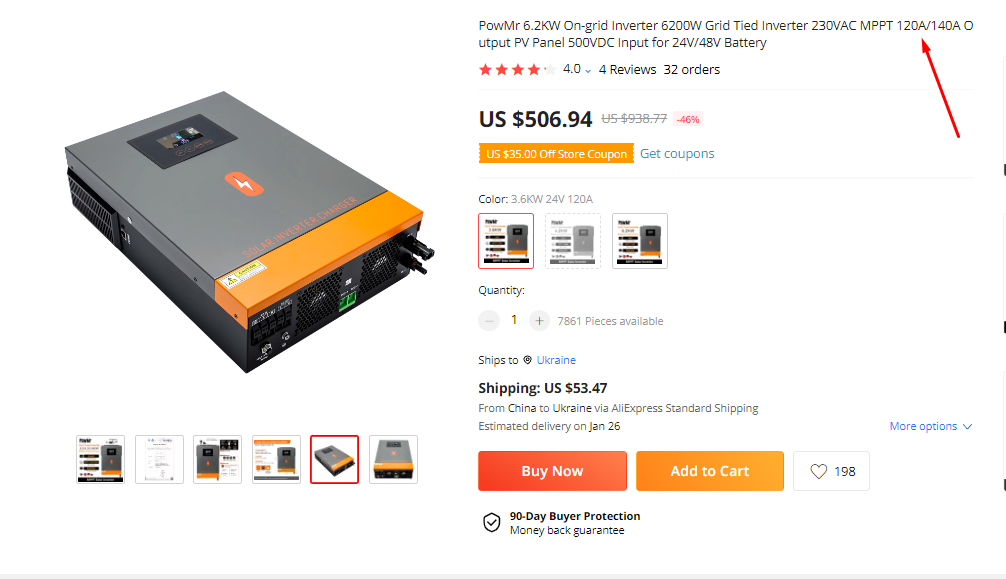Click the Buy Now button
The image size is (1006, 579).
pyautogui.click(x=552, y=471)
